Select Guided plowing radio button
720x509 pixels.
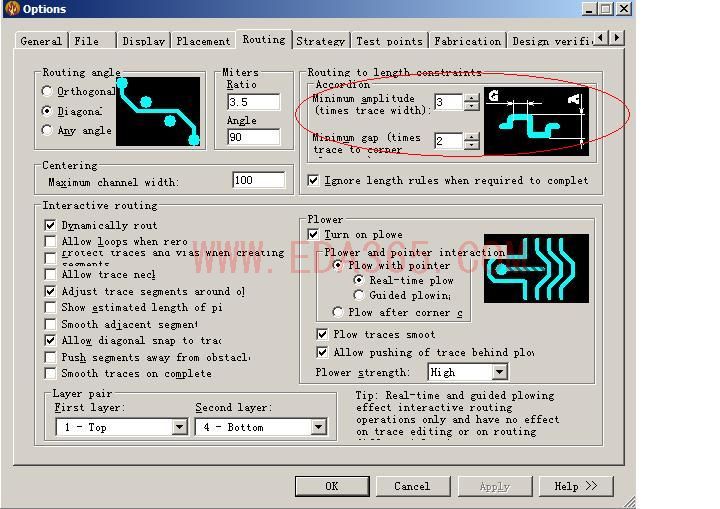pos(359,296)
